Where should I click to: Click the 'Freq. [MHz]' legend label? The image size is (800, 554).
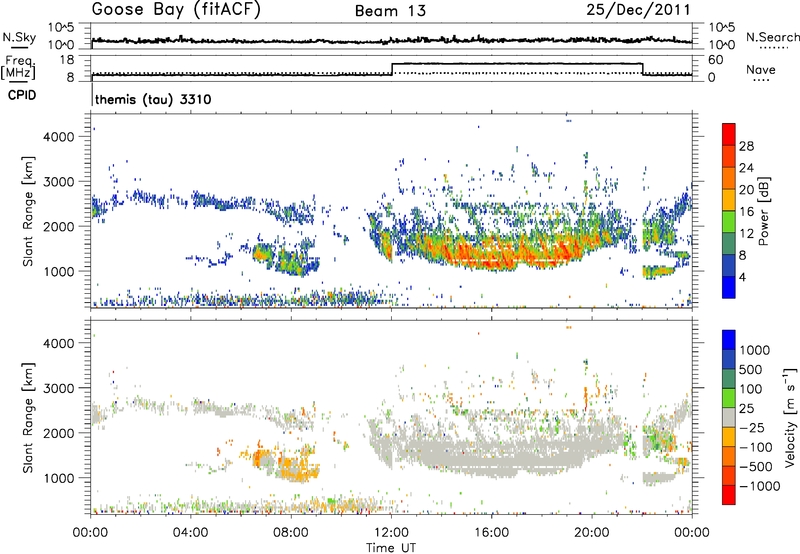(x=19, y=67)
